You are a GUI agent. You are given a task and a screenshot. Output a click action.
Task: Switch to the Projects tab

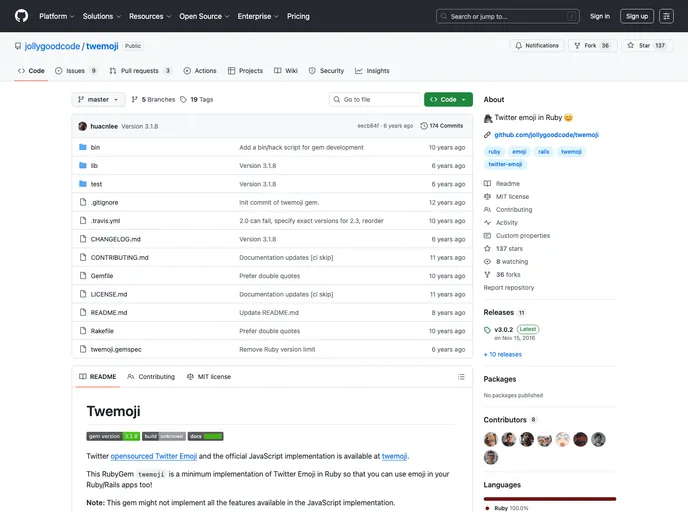(246, 71)
